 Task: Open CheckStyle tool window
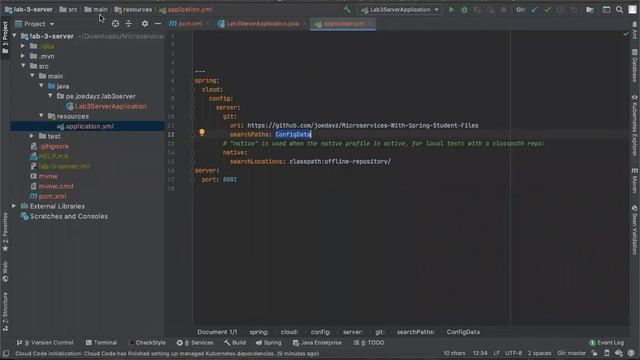[x=147, y=342]
